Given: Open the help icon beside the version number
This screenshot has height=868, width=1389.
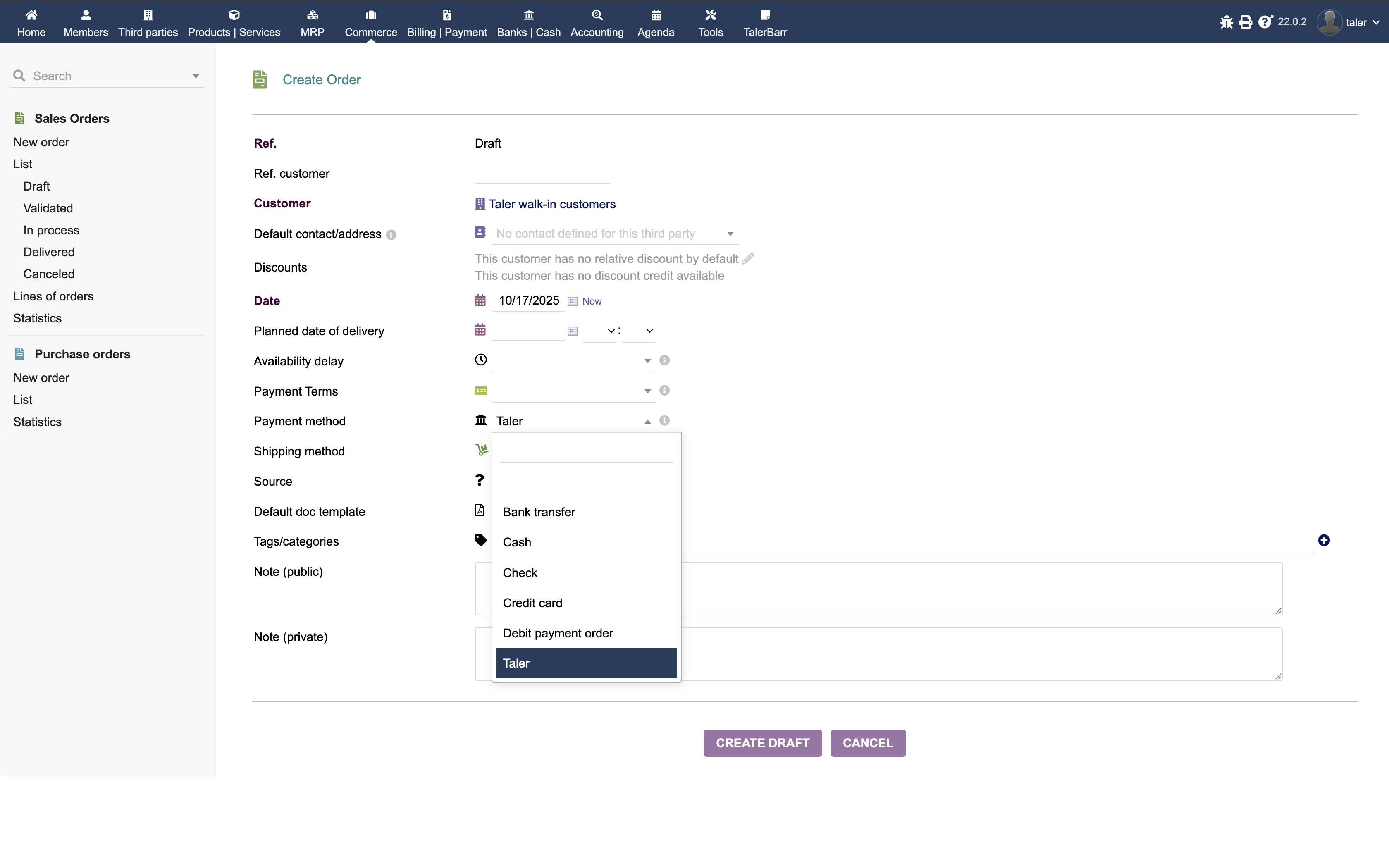Looking at the screenshot, I should coord(1265,22).
